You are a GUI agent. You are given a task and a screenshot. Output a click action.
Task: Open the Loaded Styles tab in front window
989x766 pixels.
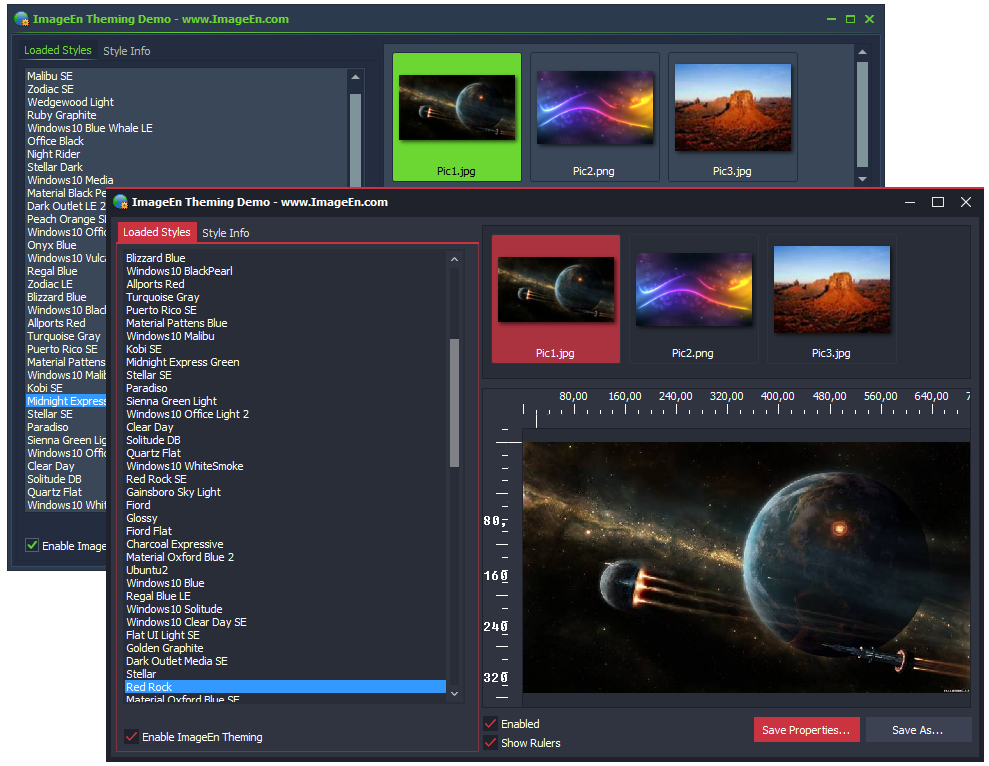[156, 232]
